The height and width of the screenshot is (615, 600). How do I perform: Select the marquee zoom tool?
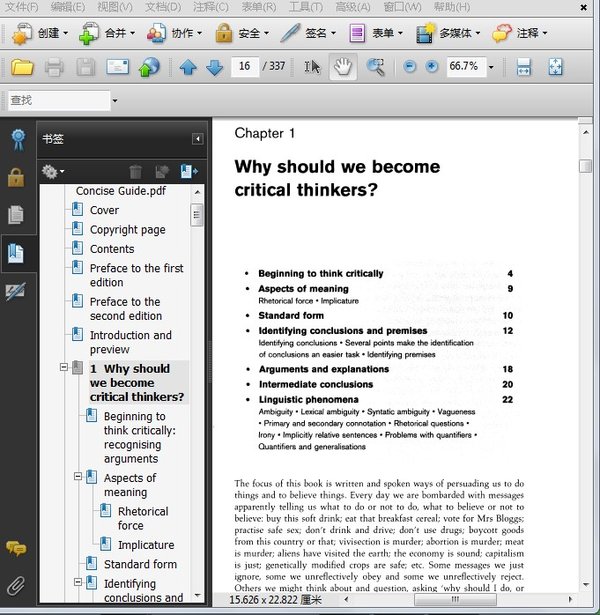click(375, 67)
